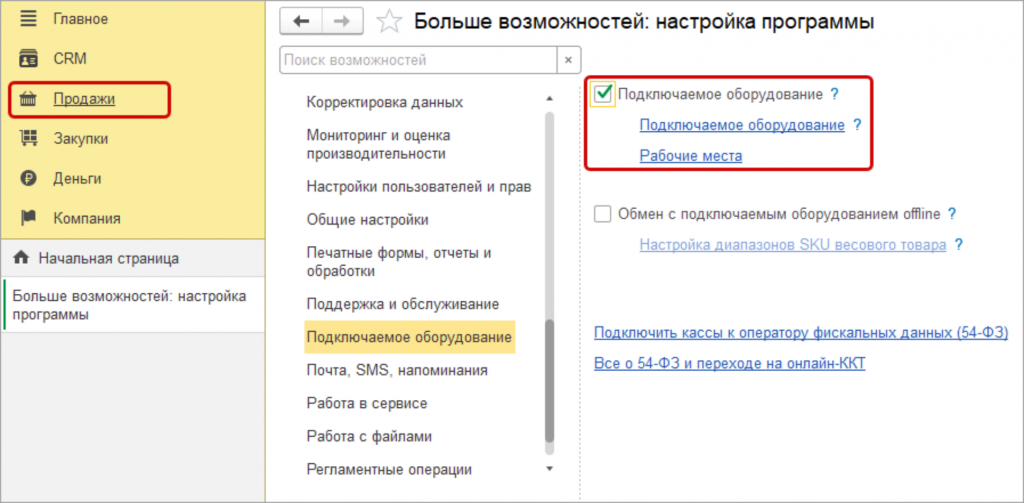Screen dimensions: 1024x503
Task: Open the Рабочие места link
Action: (x=690, y=156)
